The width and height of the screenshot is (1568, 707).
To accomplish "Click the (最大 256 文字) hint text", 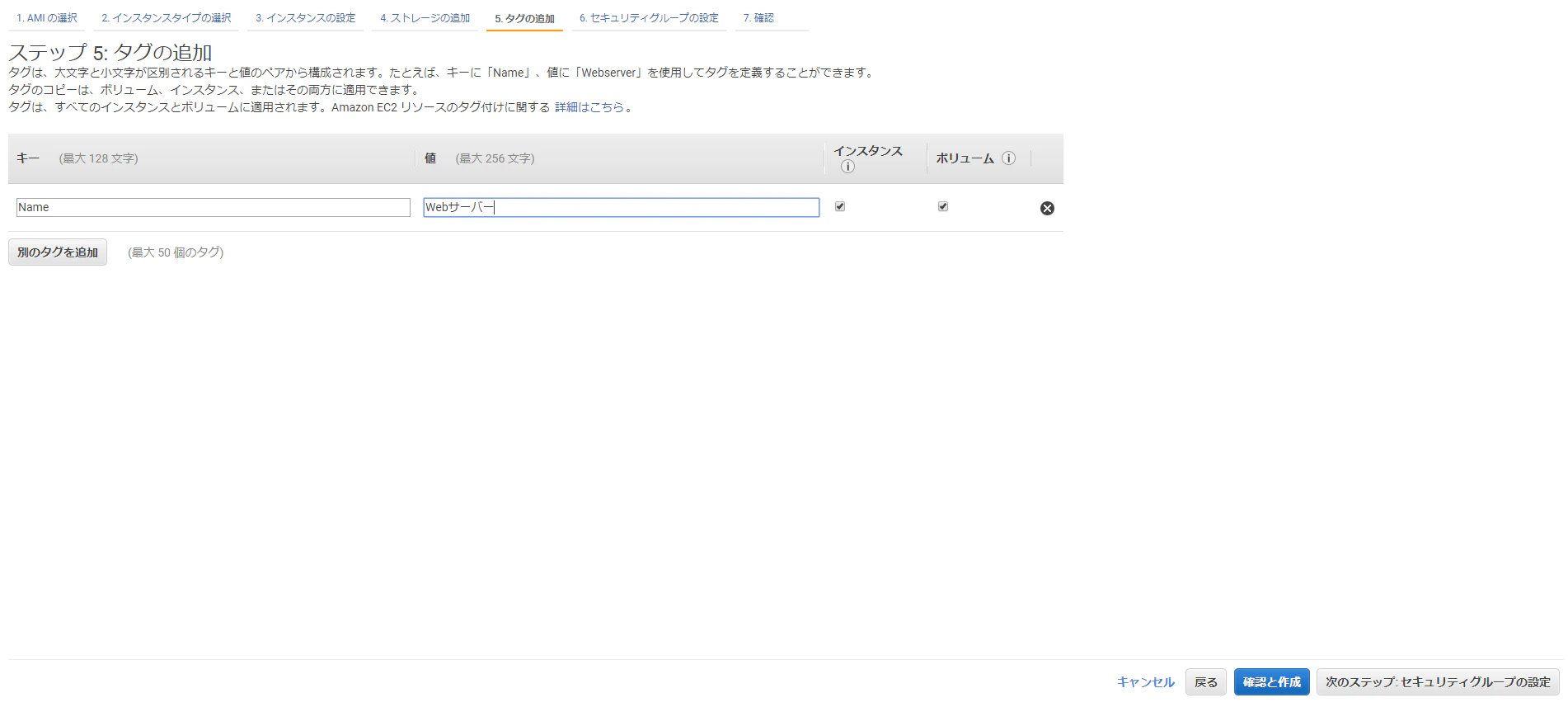I will [x=495, y=158].
